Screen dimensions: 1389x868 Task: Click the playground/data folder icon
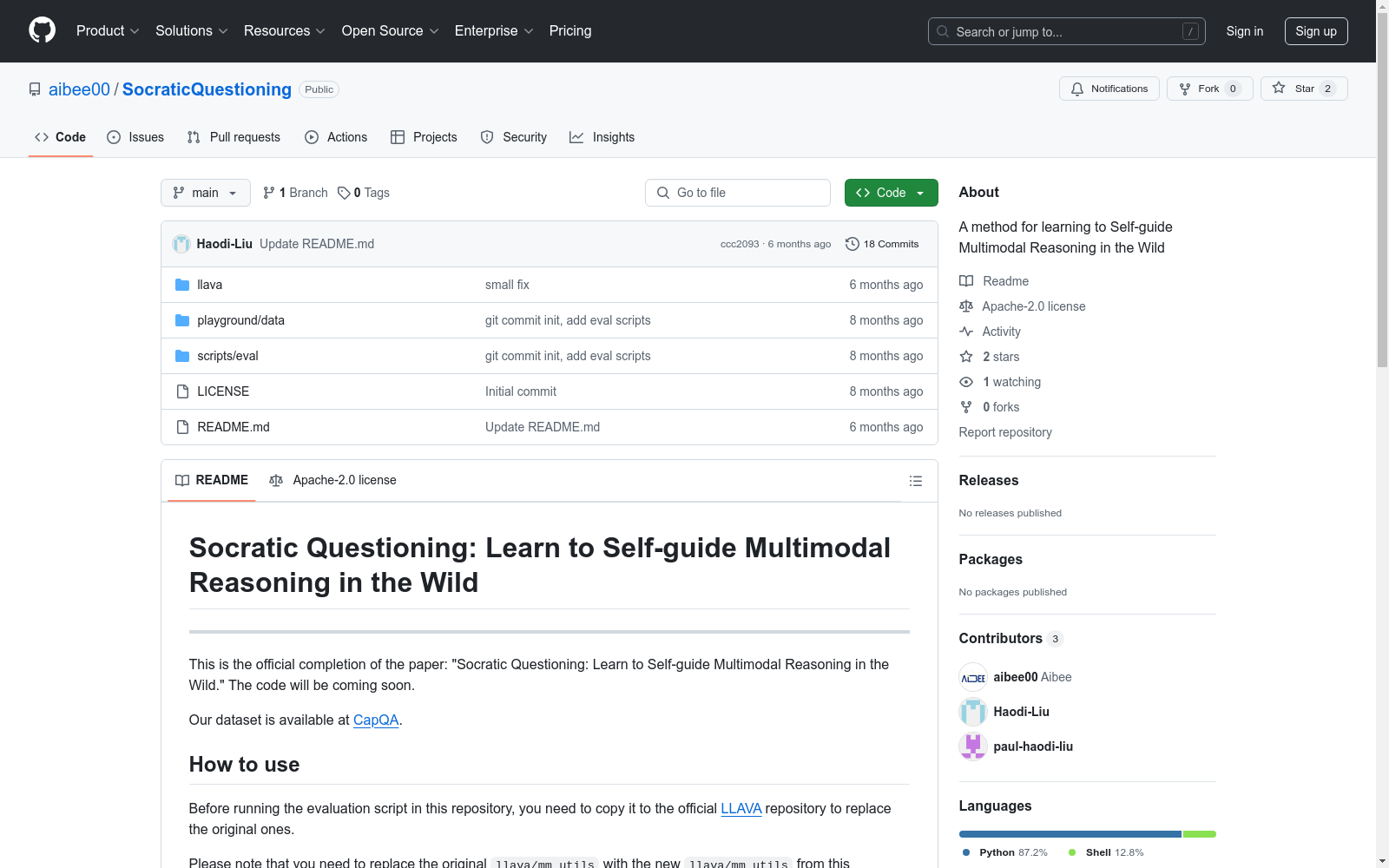(182, 320)
